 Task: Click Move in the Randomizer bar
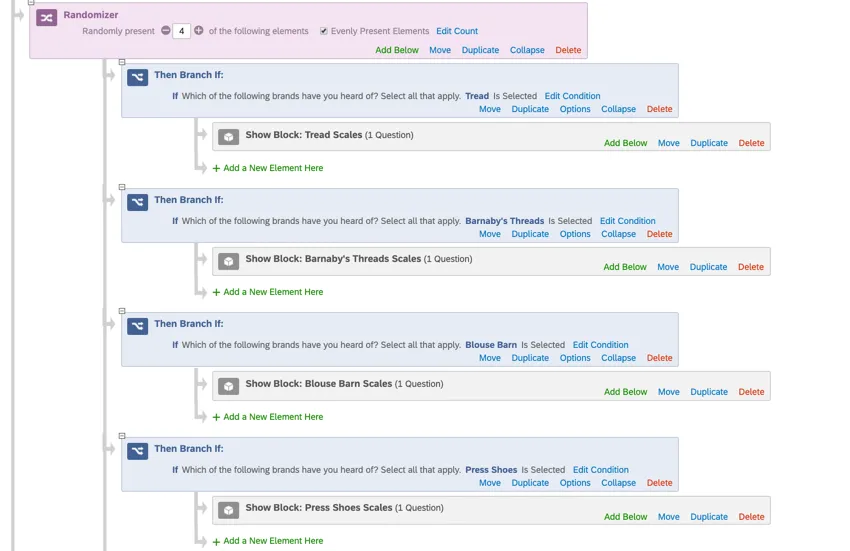coord(440,50)
